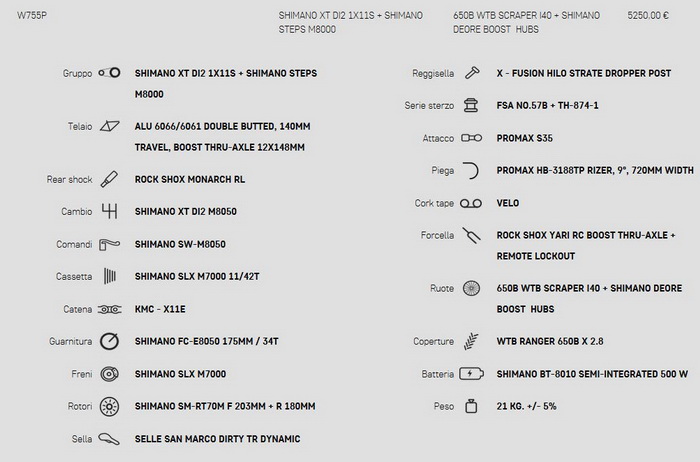Viewport: 700px width, 462px height.
Task: Click the Cassetta cassette icon
Action: tap(110, 276)
